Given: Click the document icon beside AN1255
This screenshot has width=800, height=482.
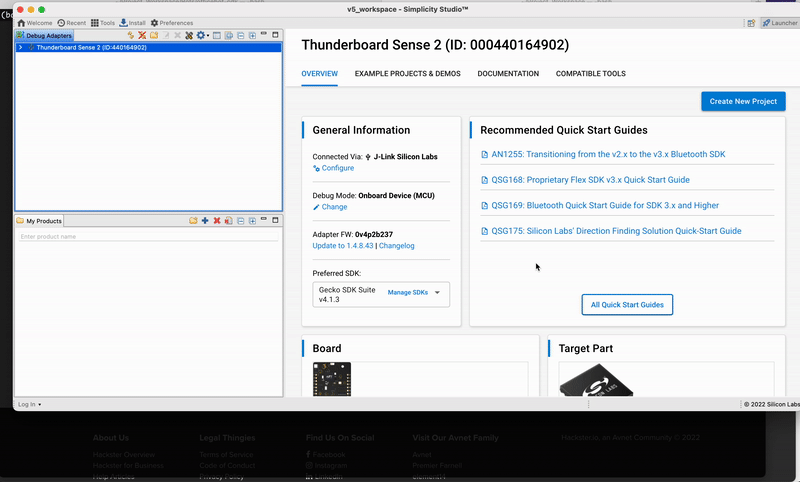Looking at the screenshot, I should point(485,155).
